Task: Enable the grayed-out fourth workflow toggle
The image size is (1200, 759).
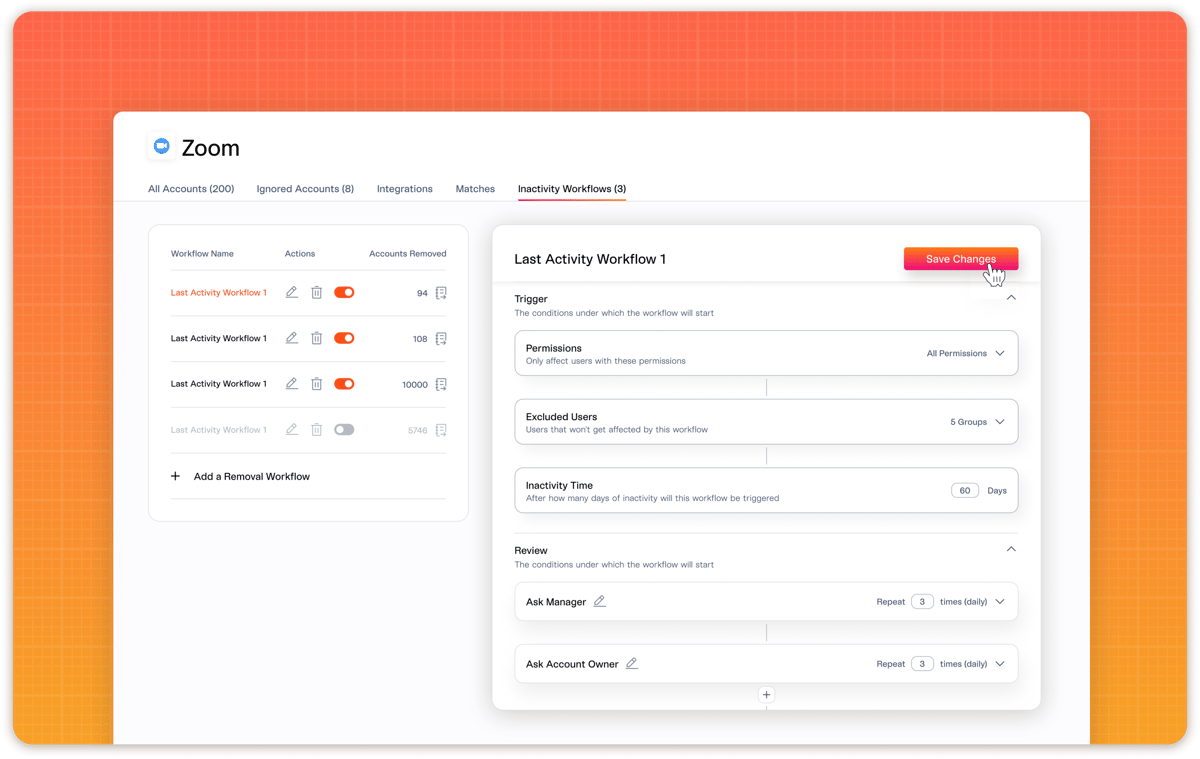Action: 345,429
